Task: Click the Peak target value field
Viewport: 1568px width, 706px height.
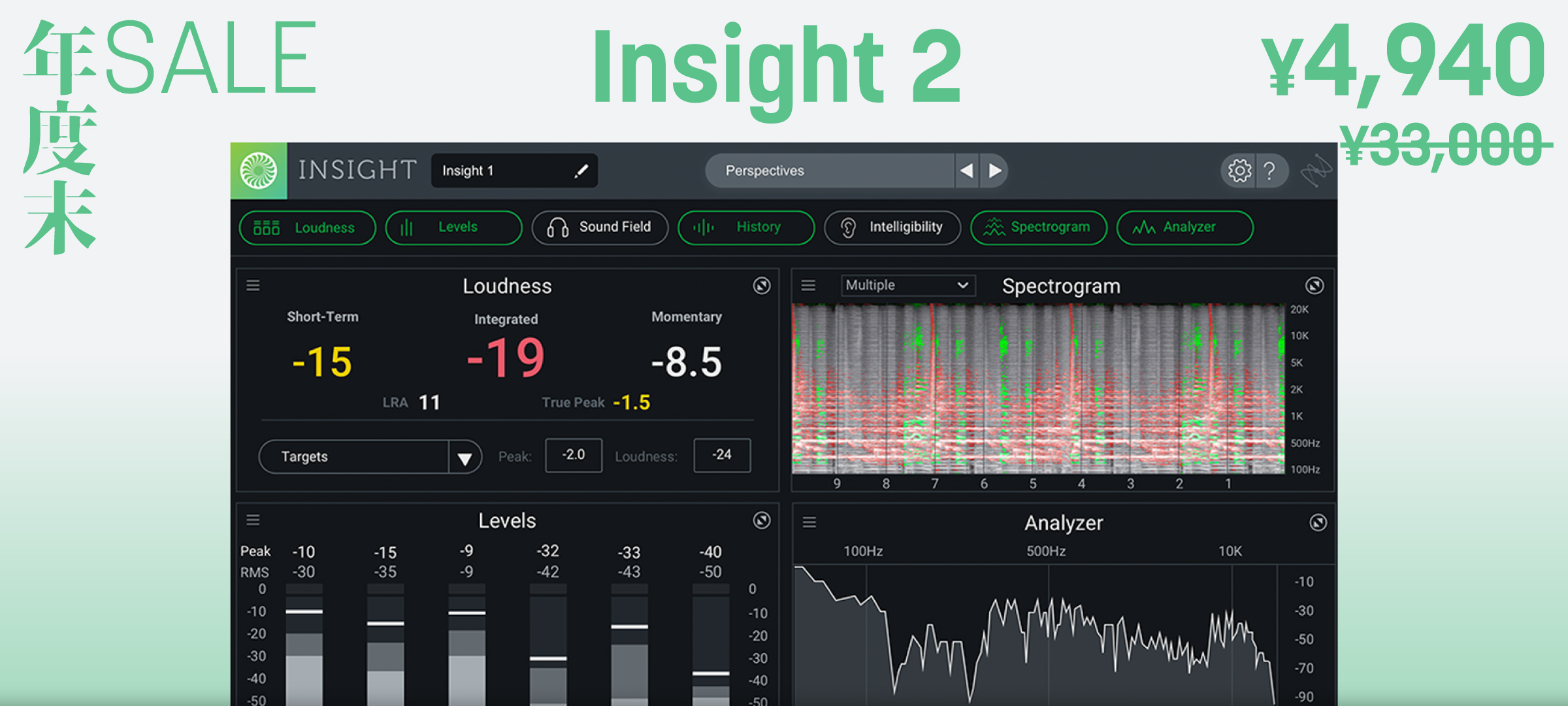Action: (574, 455)
